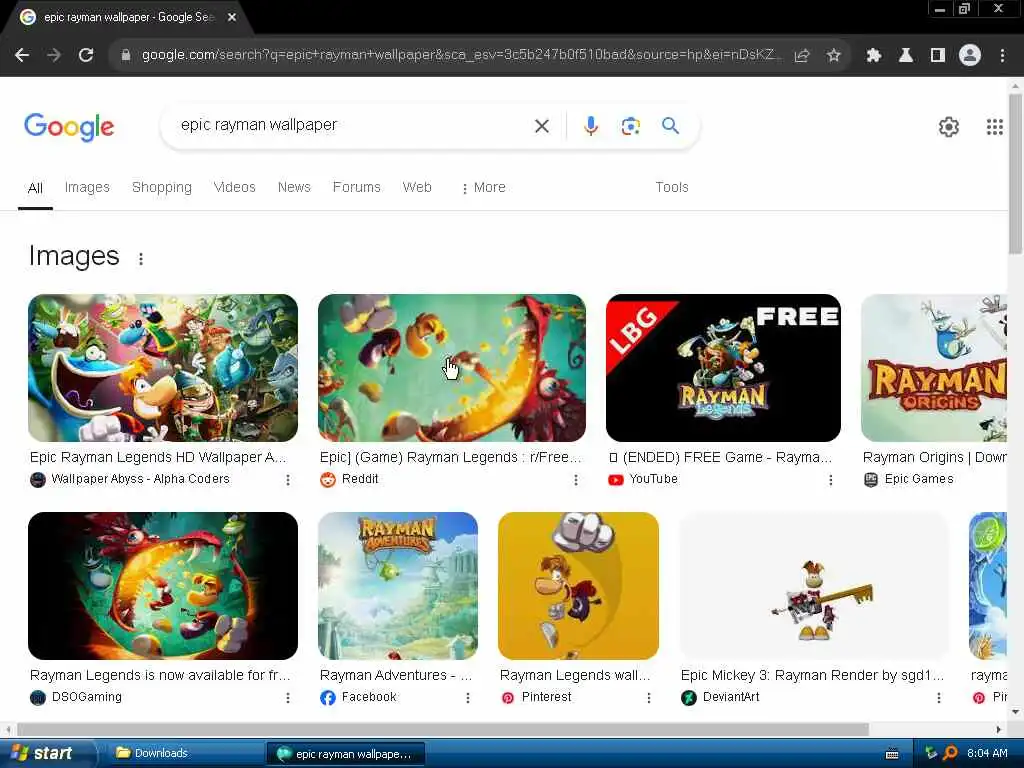
Task: Switch to the Web tab
Action: pyautogui.click(x=417, y=187)
